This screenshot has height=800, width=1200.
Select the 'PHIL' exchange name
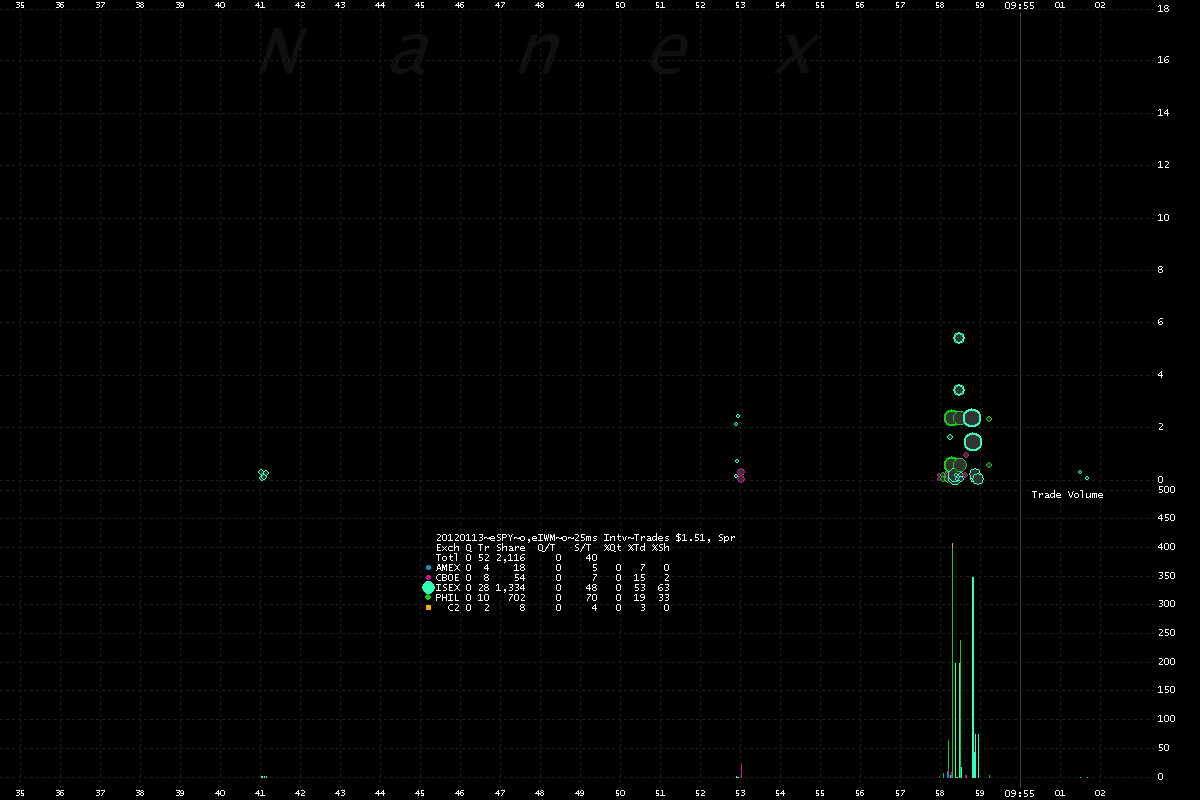click(x=448, y=597)
